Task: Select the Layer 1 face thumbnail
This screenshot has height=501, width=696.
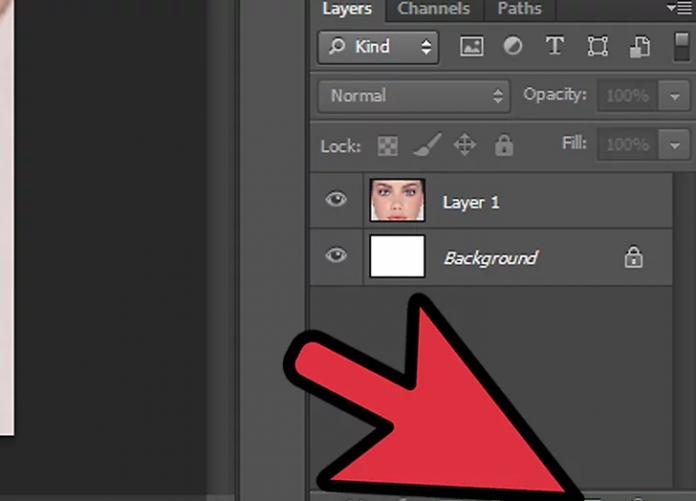Action: (x=397, y=200)
